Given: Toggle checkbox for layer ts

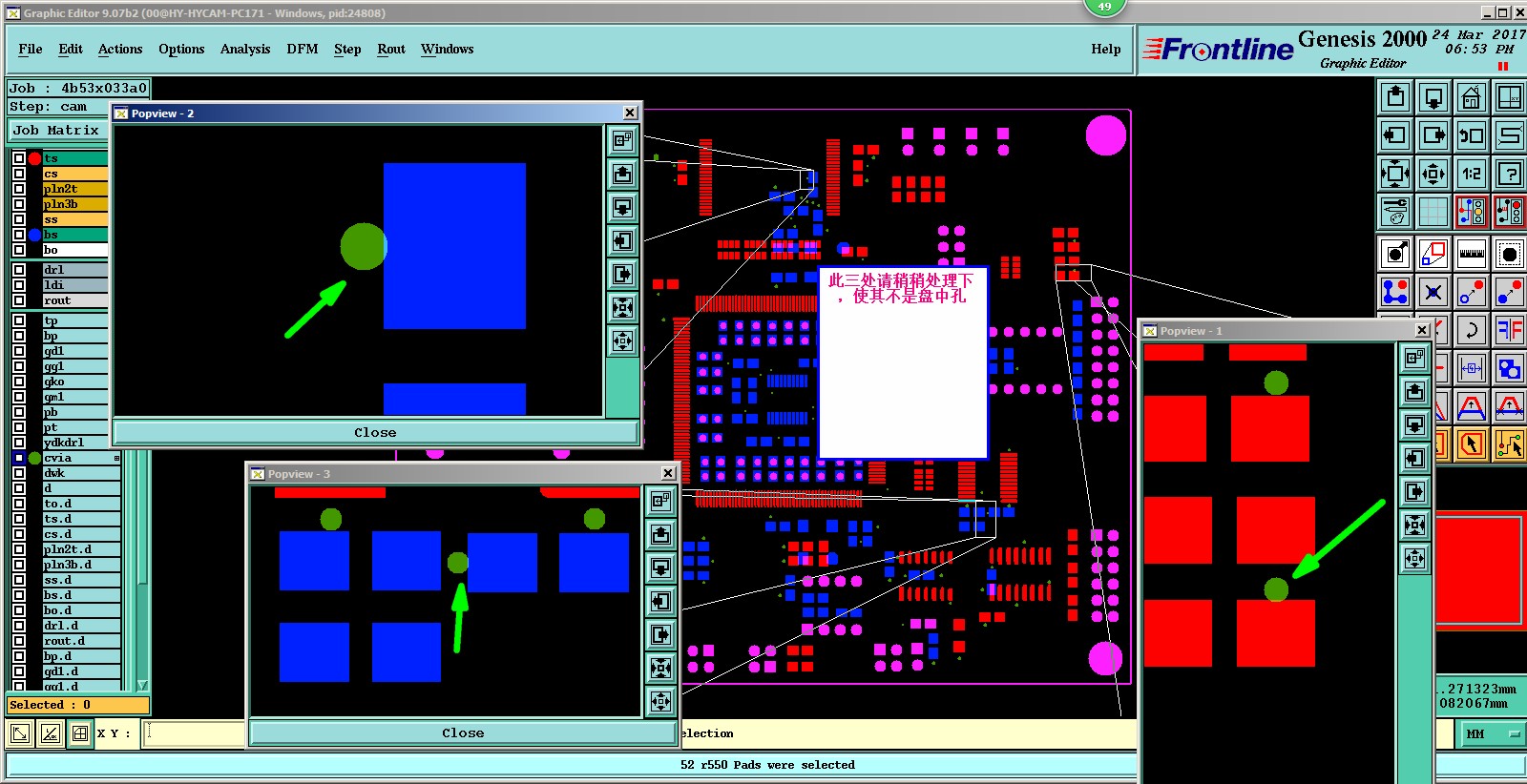Looking at the screenshot, I should [x=19, y=158].
